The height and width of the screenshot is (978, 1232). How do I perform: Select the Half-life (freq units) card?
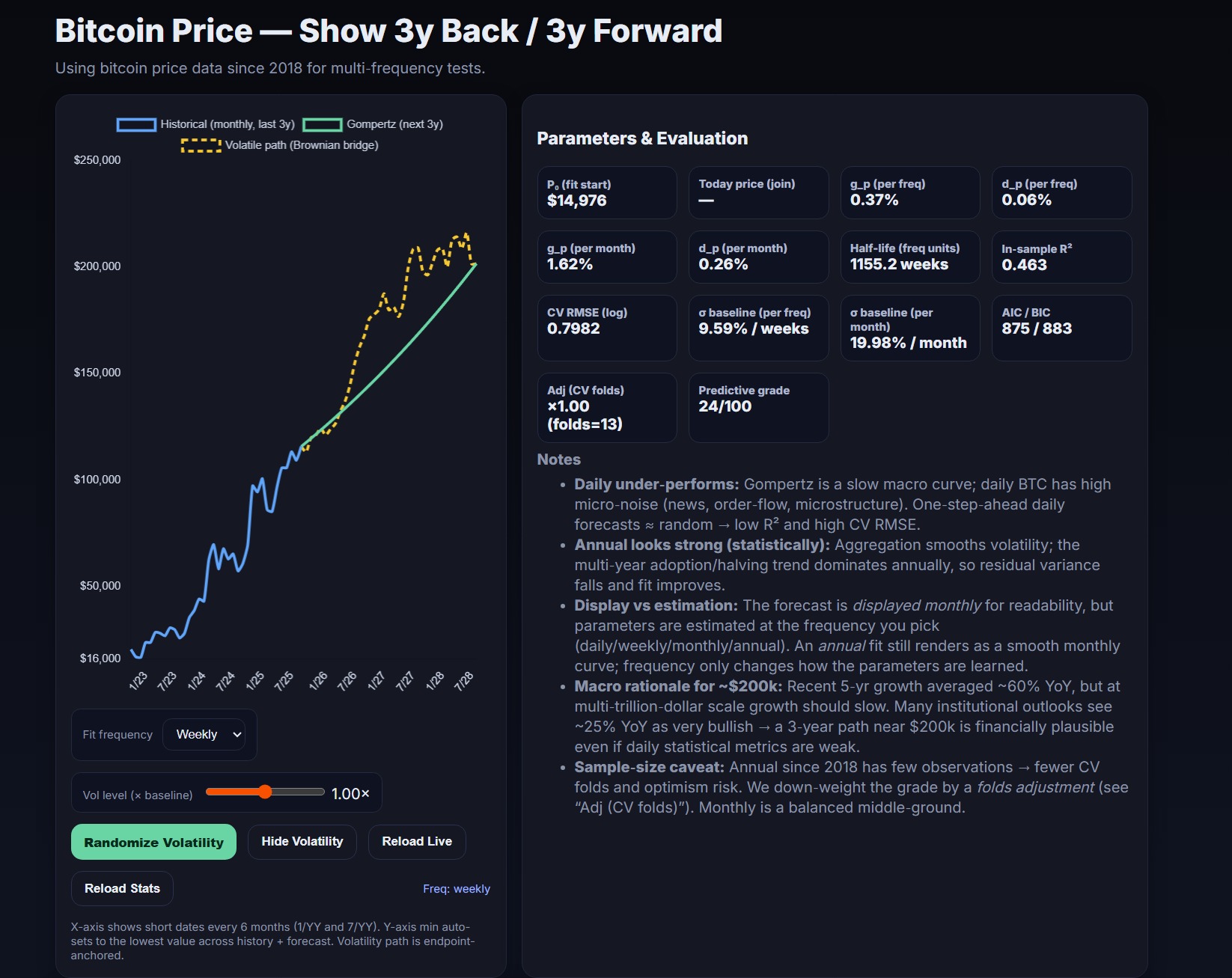(x=909, y=257)
